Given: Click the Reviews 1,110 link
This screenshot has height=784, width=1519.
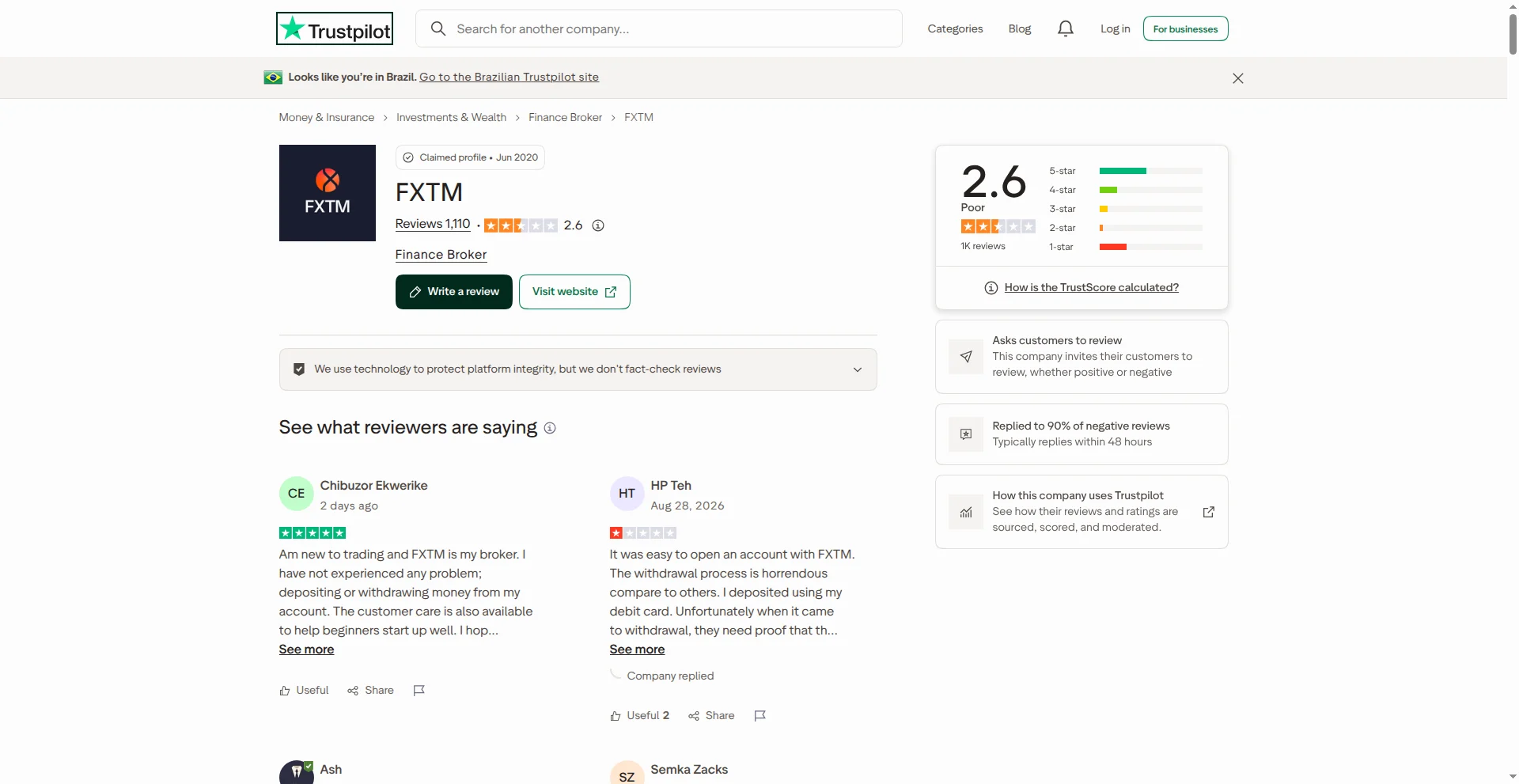Looking at the screenshot, I should click(x=433, y=224).
